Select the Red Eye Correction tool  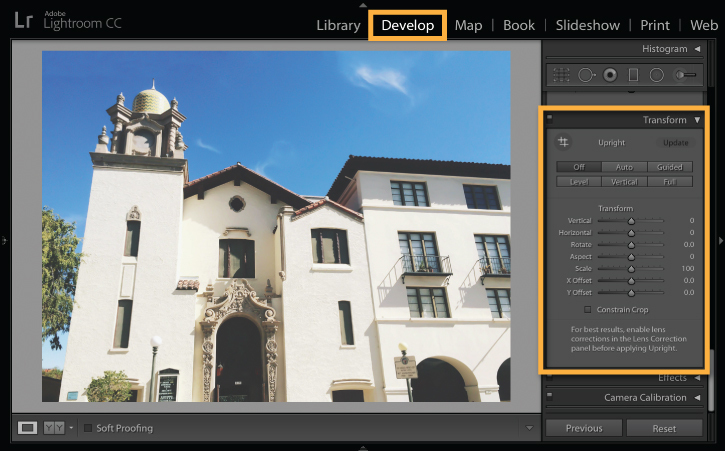point(610,74)
